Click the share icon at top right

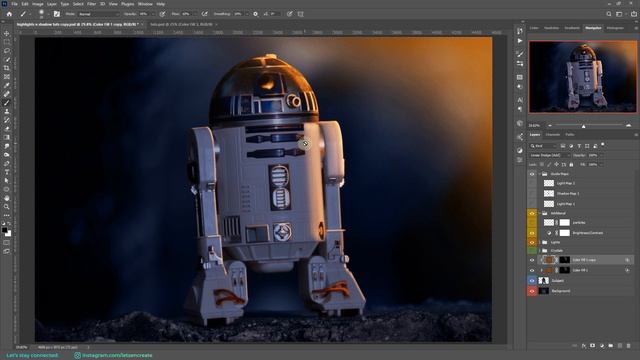point(634,14)
